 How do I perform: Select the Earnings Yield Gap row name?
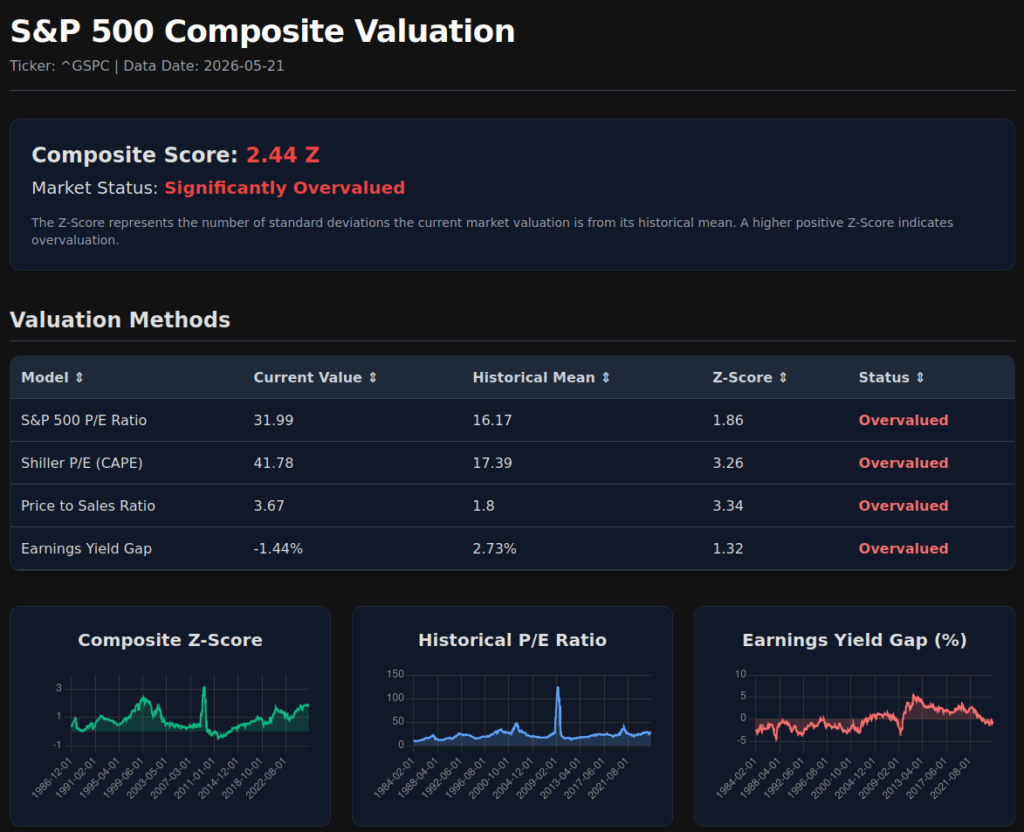pyautogui.click(x=86, y=549)
